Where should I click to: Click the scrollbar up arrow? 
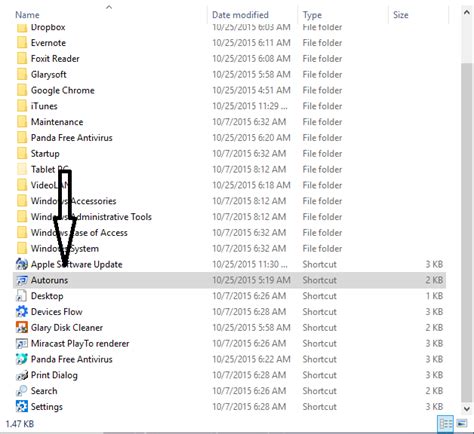467,12
